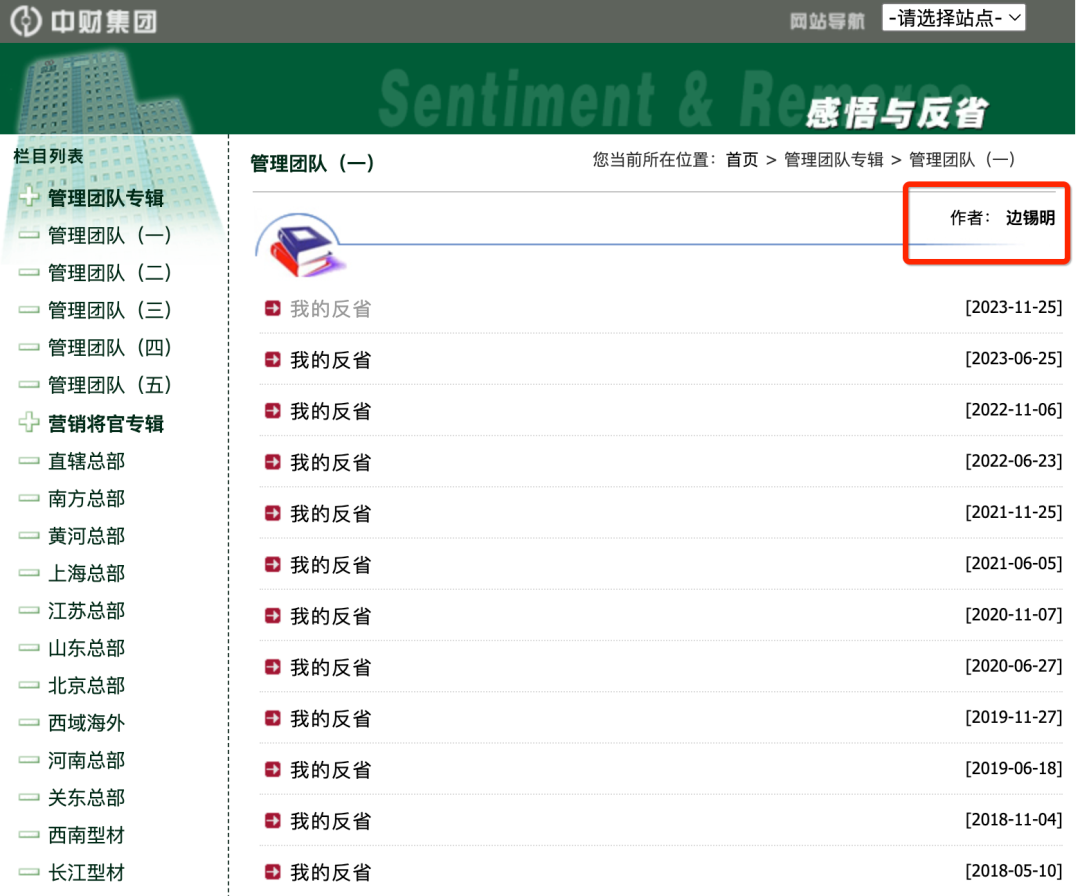
Task: Select 河南总部 in the column list
Action: pos(86,760)
